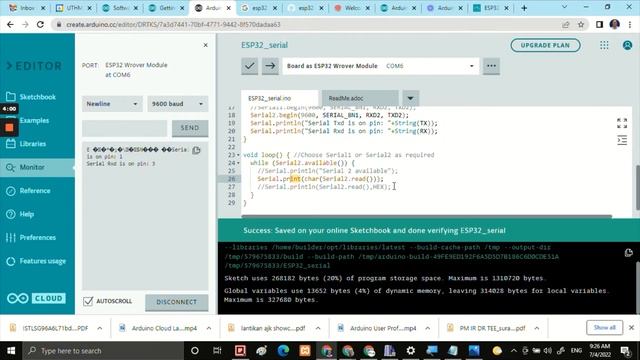
Task: Toggle the AUTOSCROLL checkbox
Action: [88, 301]
